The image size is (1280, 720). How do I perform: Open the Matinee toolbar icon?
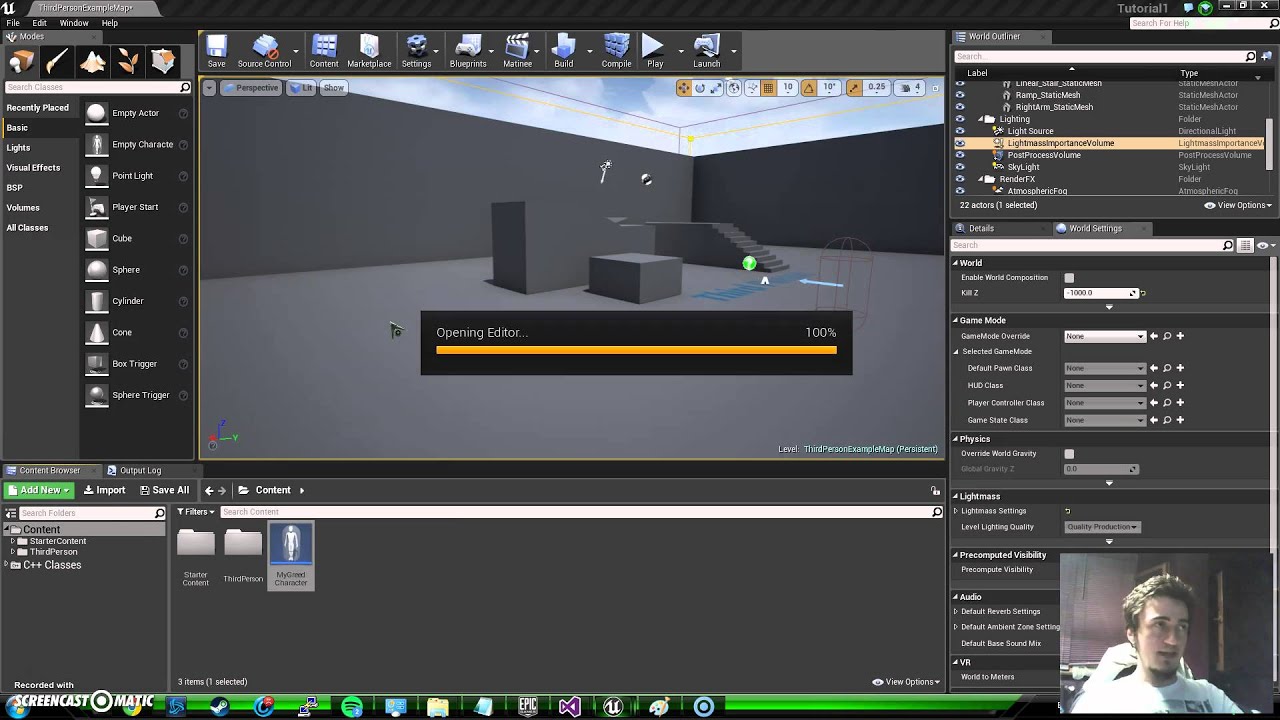click(x=517, y=51)
